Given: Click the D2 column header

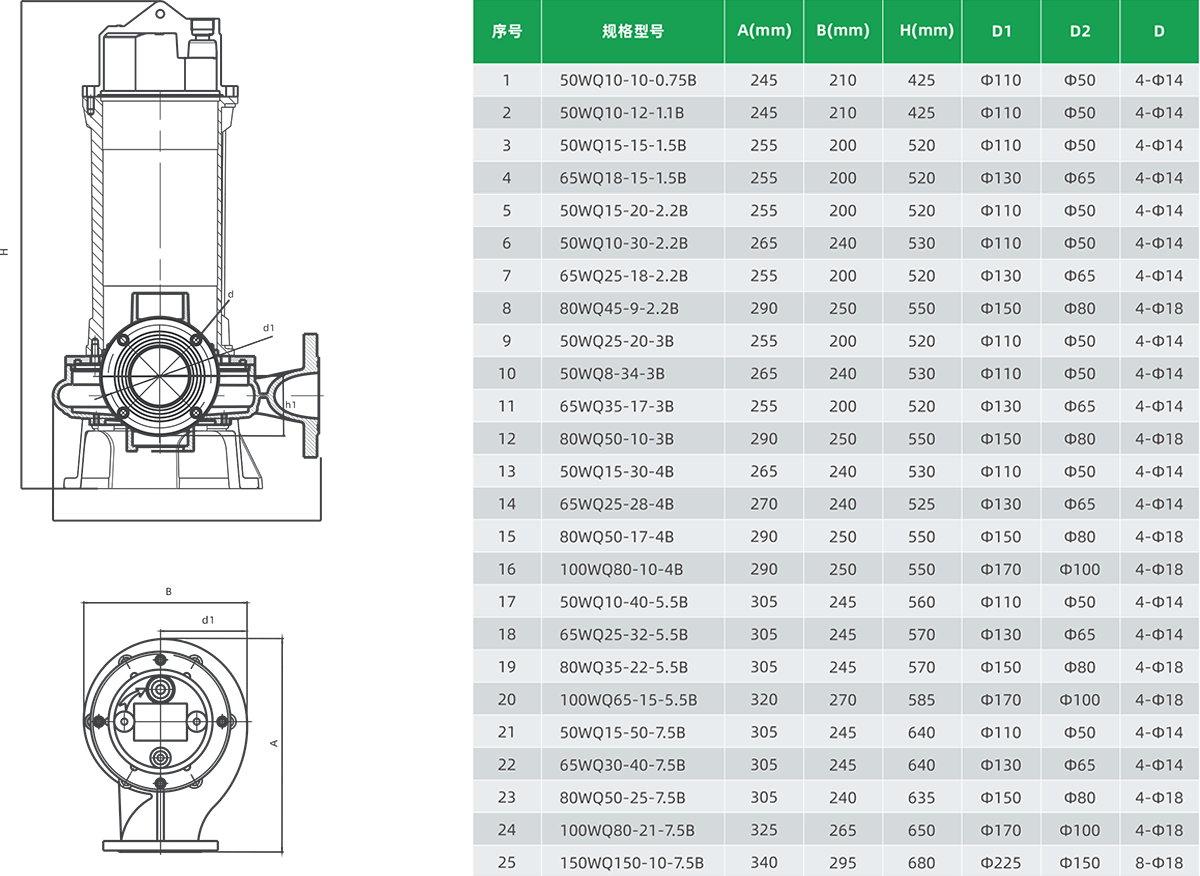Looking at the screenshot, I should (x=1080, y=31).
